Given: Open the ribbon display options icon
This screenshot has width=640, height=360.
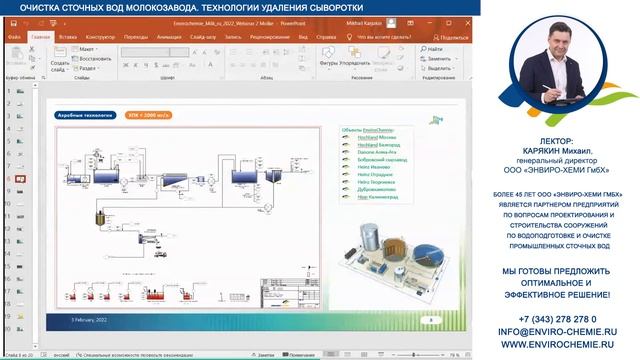Looking at the screenshot, I should 410,23.
